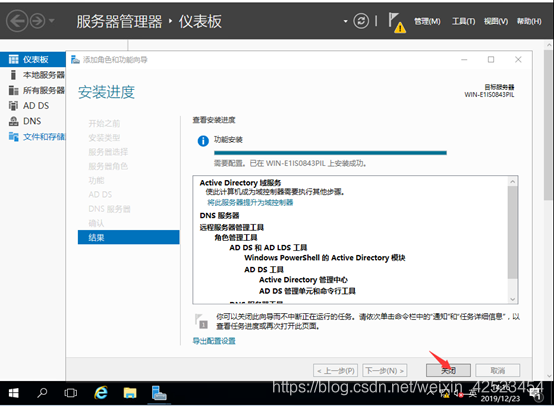
Task: Click the DNS 服务器 result entry
Action: pyautogui.click(x=219, y=216)
